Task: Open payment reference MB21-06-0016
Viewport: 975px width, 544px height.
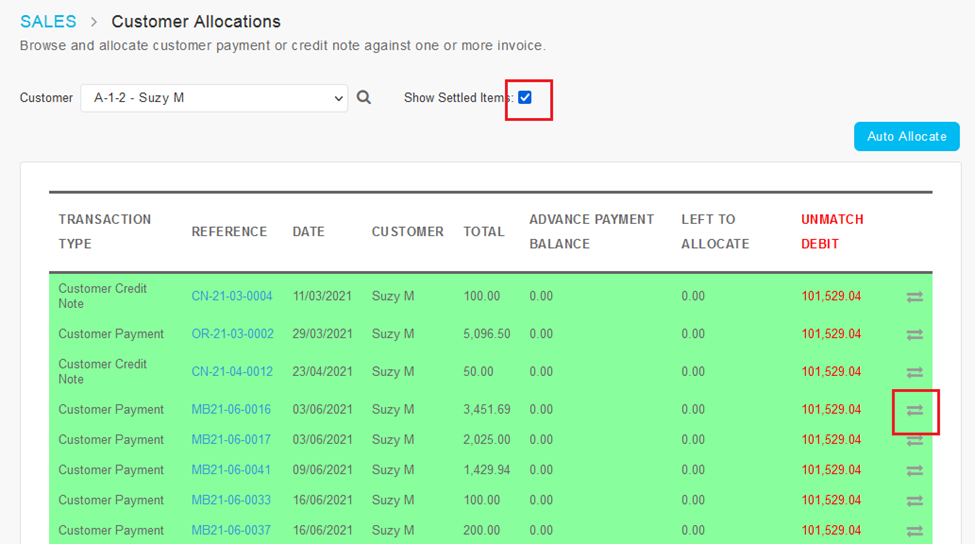Action: pyautogui.click(x=231, y=410)
